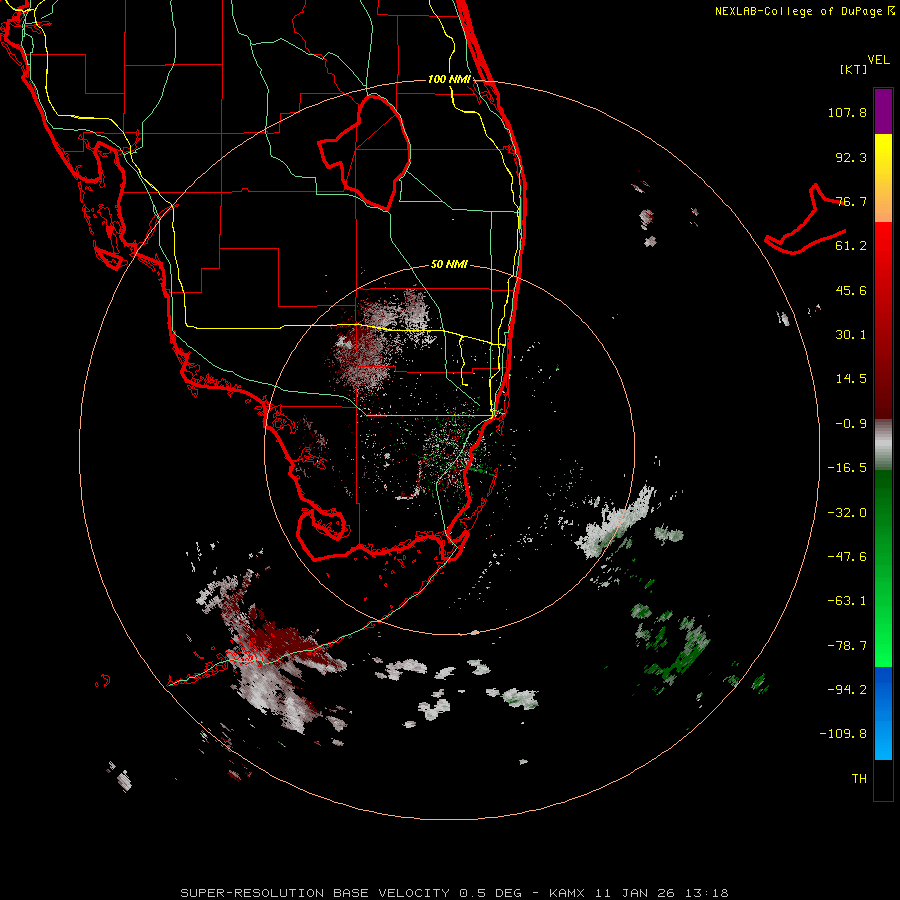Pick the gray near-zero segment of the scale
The width and height of the screenshot is (900, 900).
pyautogui.click(x=883, y=445)
